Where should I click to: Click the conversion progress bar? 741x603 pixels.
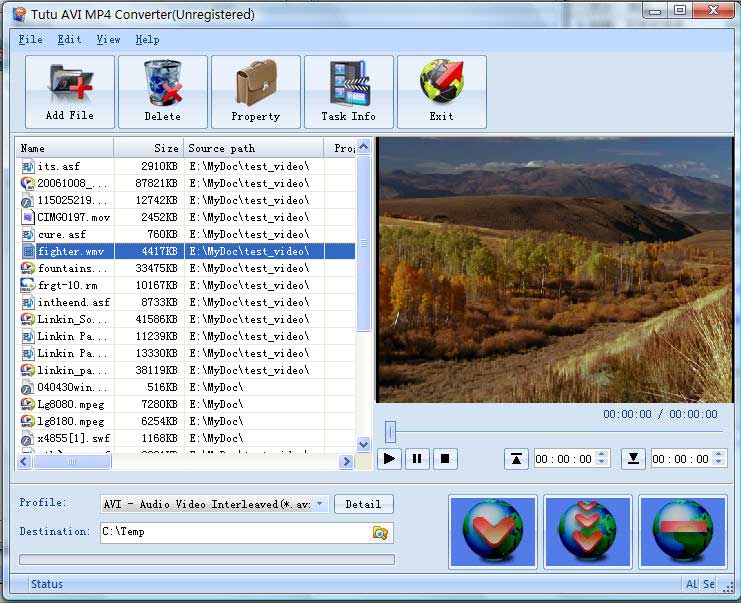coord(207,560)
